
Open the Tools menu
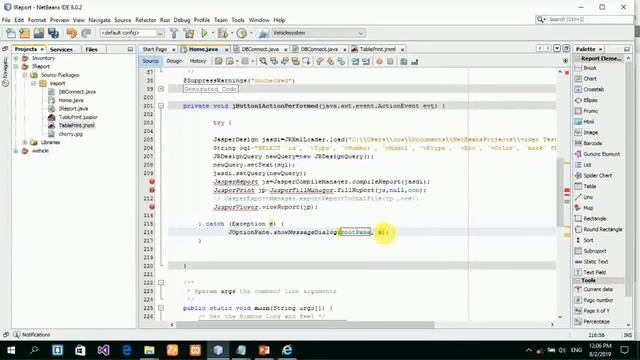click(x=238, y=20)
